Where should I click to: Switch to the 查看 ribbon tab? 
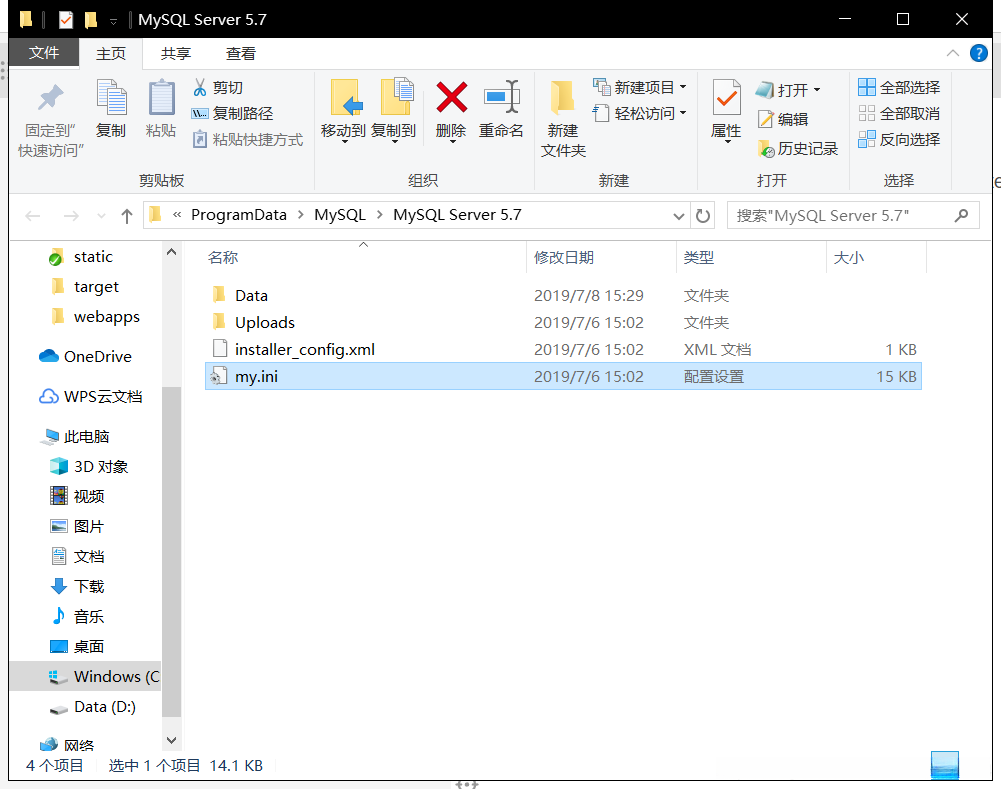(x=241, y=54)
